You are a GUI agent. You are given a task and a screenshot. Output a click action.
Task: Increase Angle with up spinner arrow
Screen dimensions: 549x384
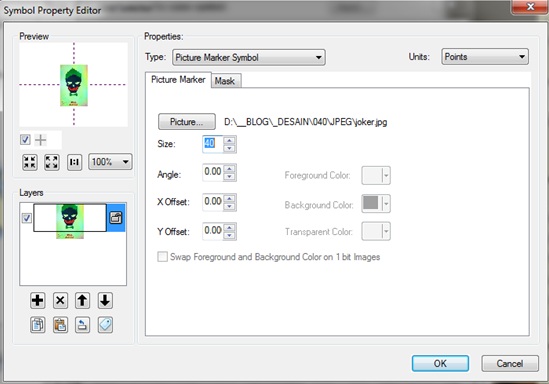tap(229, 168)
